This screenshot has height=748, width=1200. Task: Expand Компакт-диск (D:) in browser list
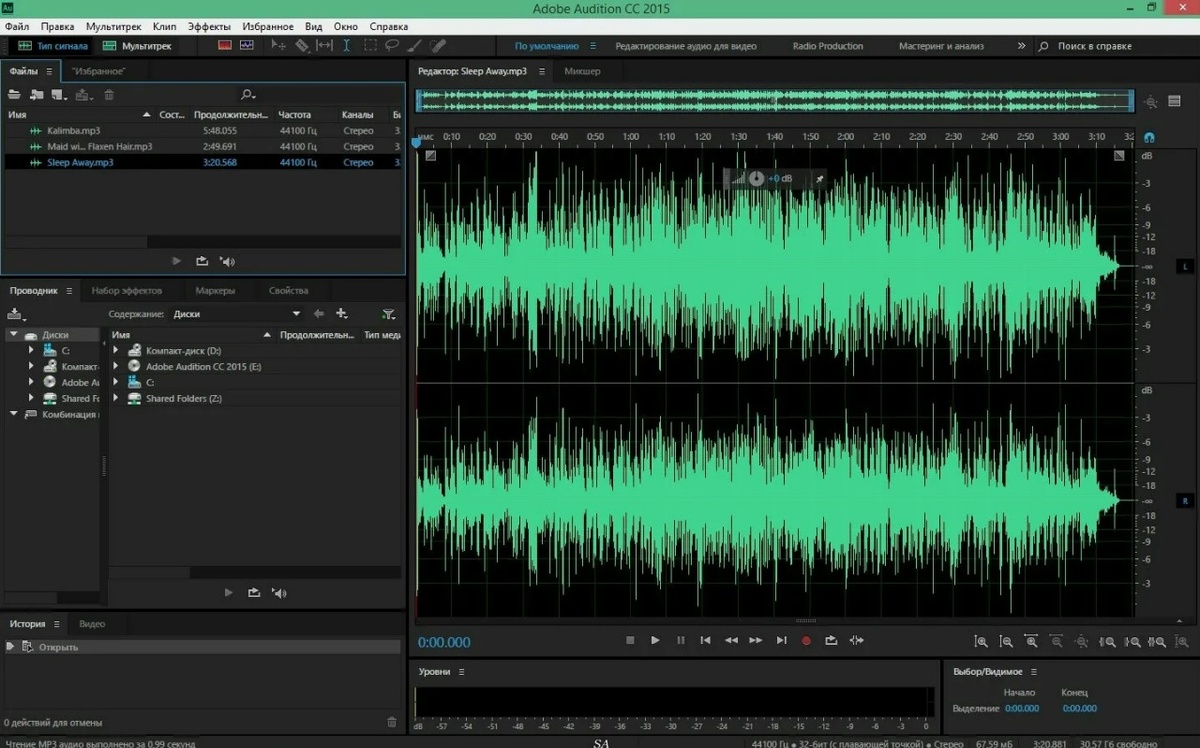point(116,351)
